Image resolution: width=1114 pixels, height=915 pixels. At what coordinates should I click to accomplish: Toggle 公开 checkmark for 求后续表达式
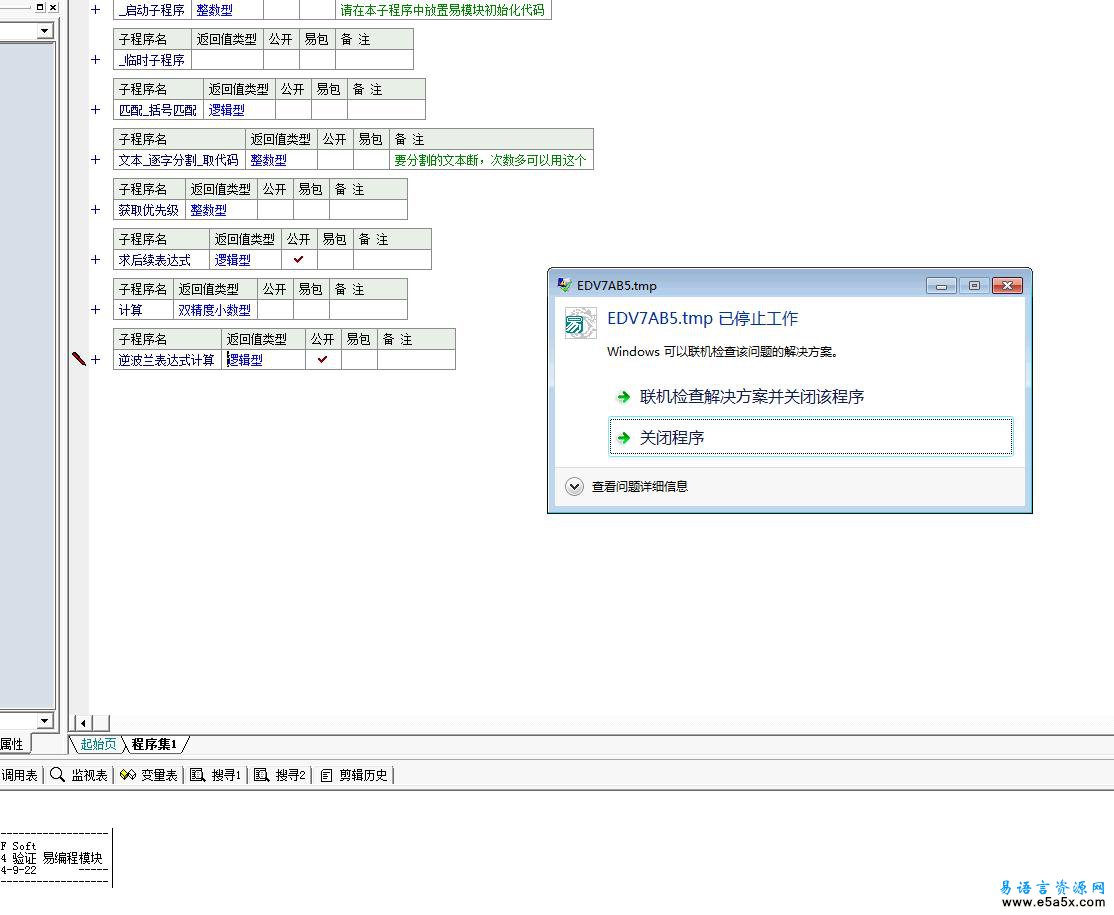coord(298,260)
